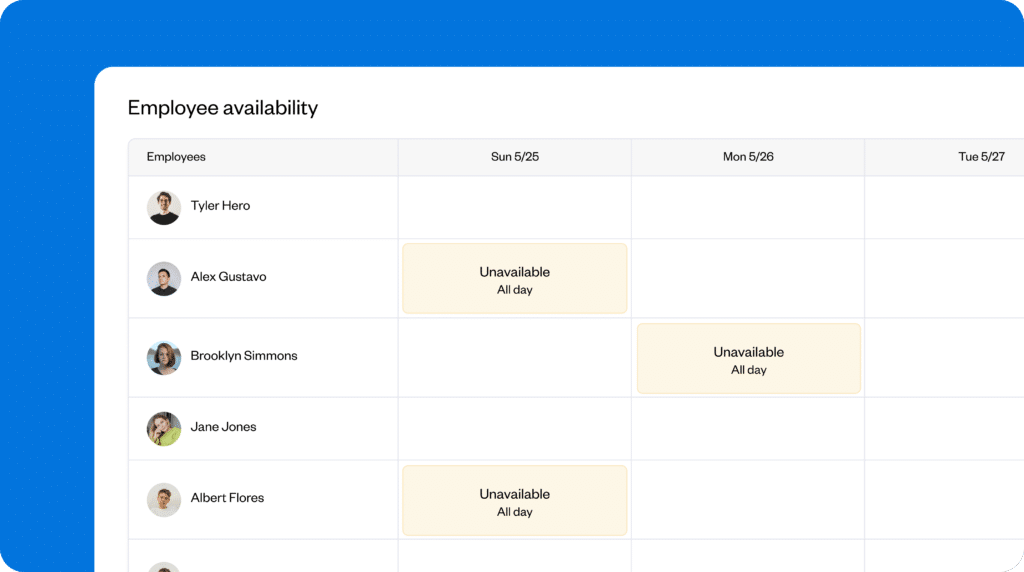Screen dimensions: 1024x572
Task: Click the Sun 5/25 column header
Action: [x=515, y=157]
